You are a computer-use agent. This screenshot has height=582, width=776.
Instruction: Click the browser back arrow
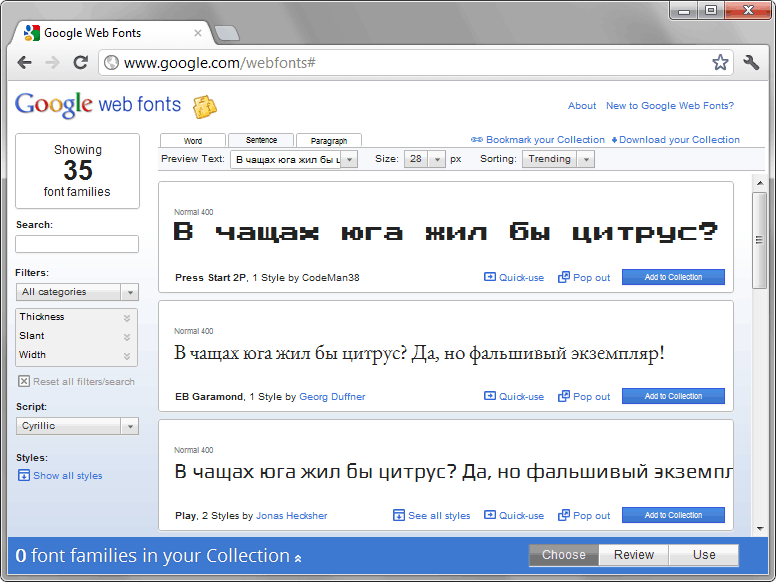click(25, 62)
